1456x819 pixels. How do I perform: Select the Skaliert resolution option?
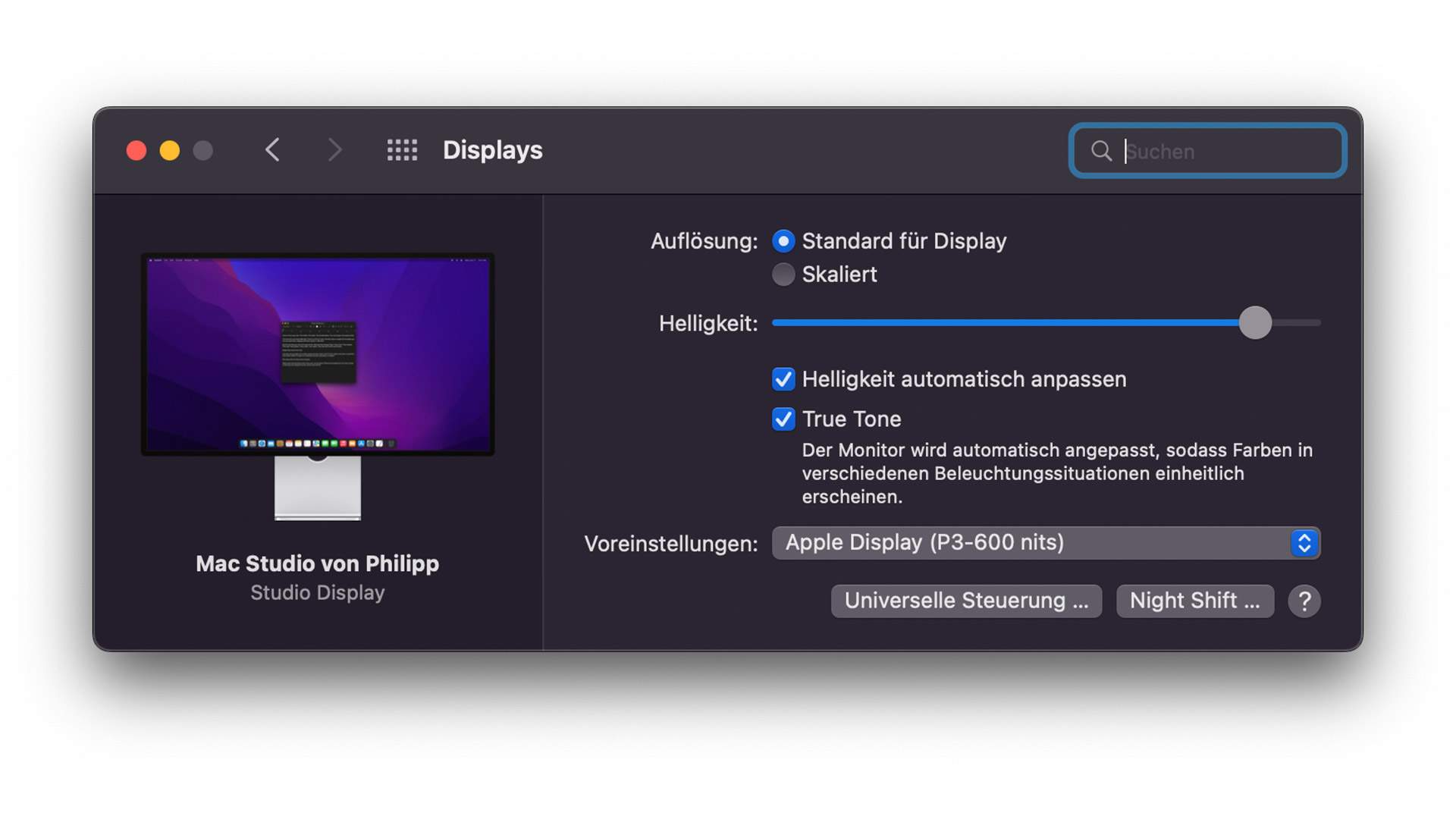pos(783,275)
